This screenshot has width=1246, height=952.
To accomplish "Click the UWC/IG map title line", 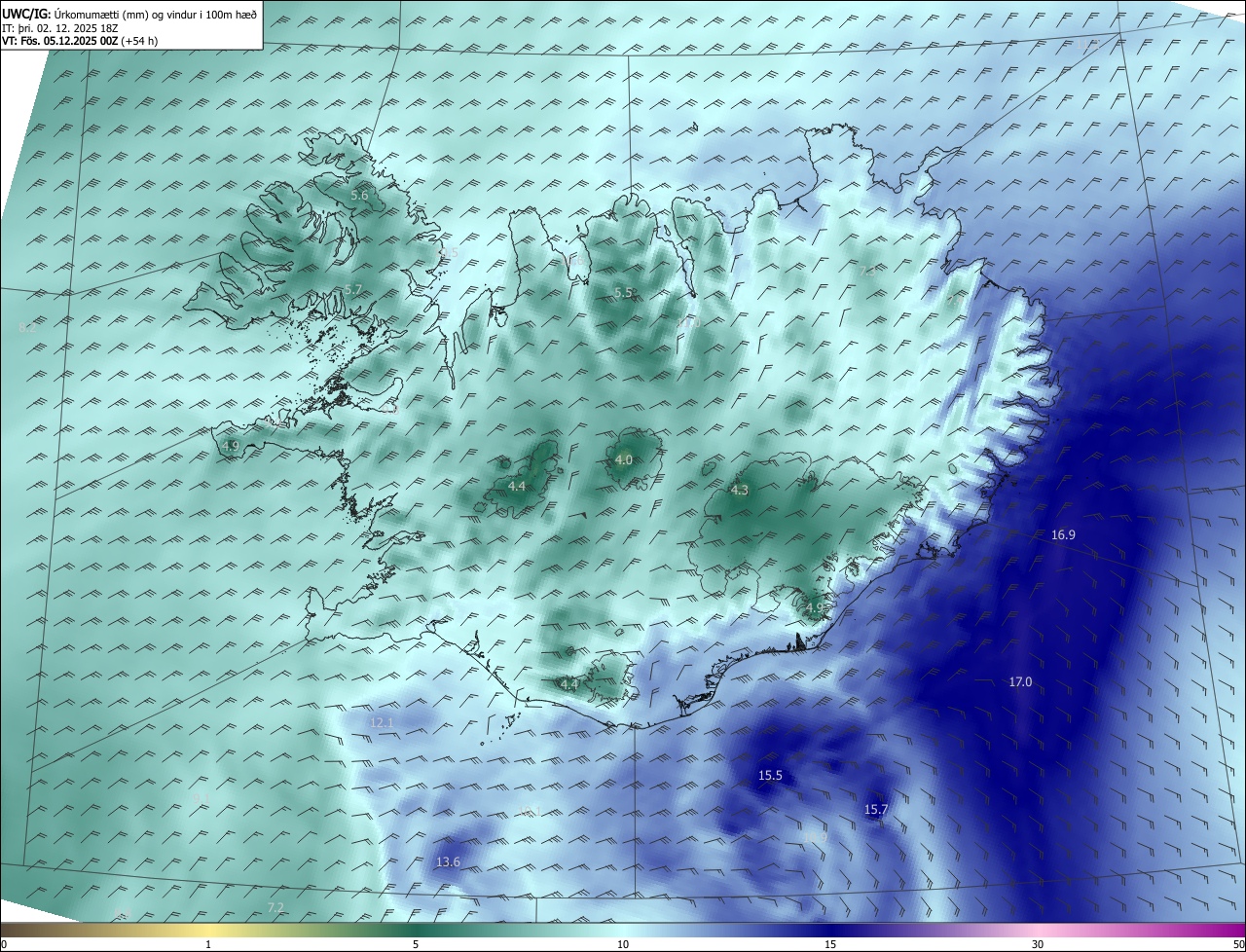I will point(129,14).
